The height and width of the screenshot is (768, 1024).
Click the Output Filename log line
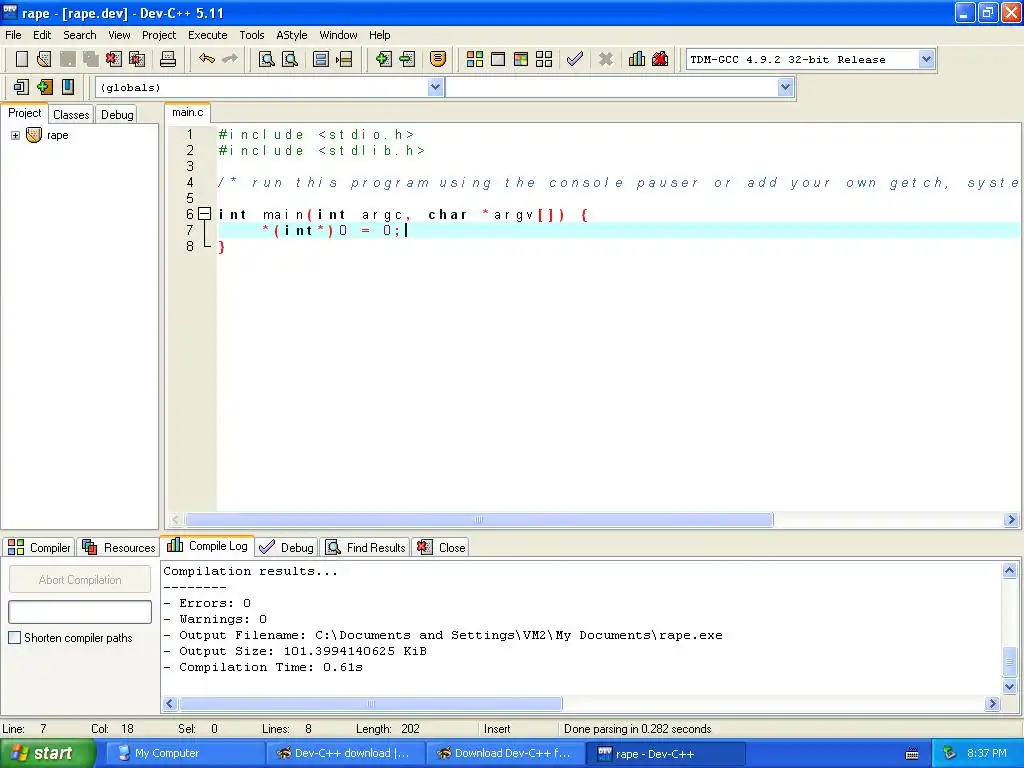[443, 635]
